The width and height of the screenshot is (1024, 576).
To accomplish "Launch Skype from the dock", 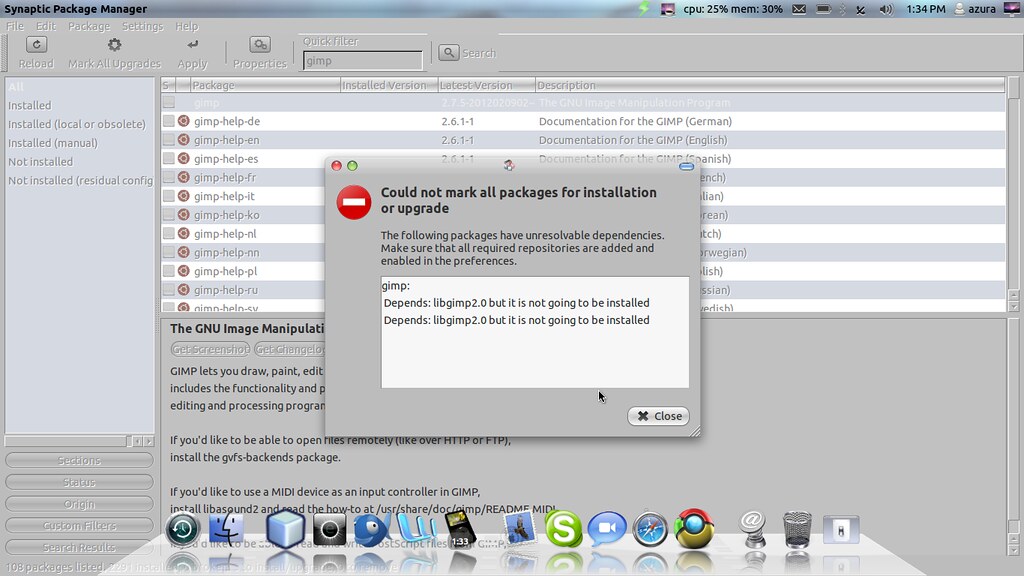I will 563,528.
